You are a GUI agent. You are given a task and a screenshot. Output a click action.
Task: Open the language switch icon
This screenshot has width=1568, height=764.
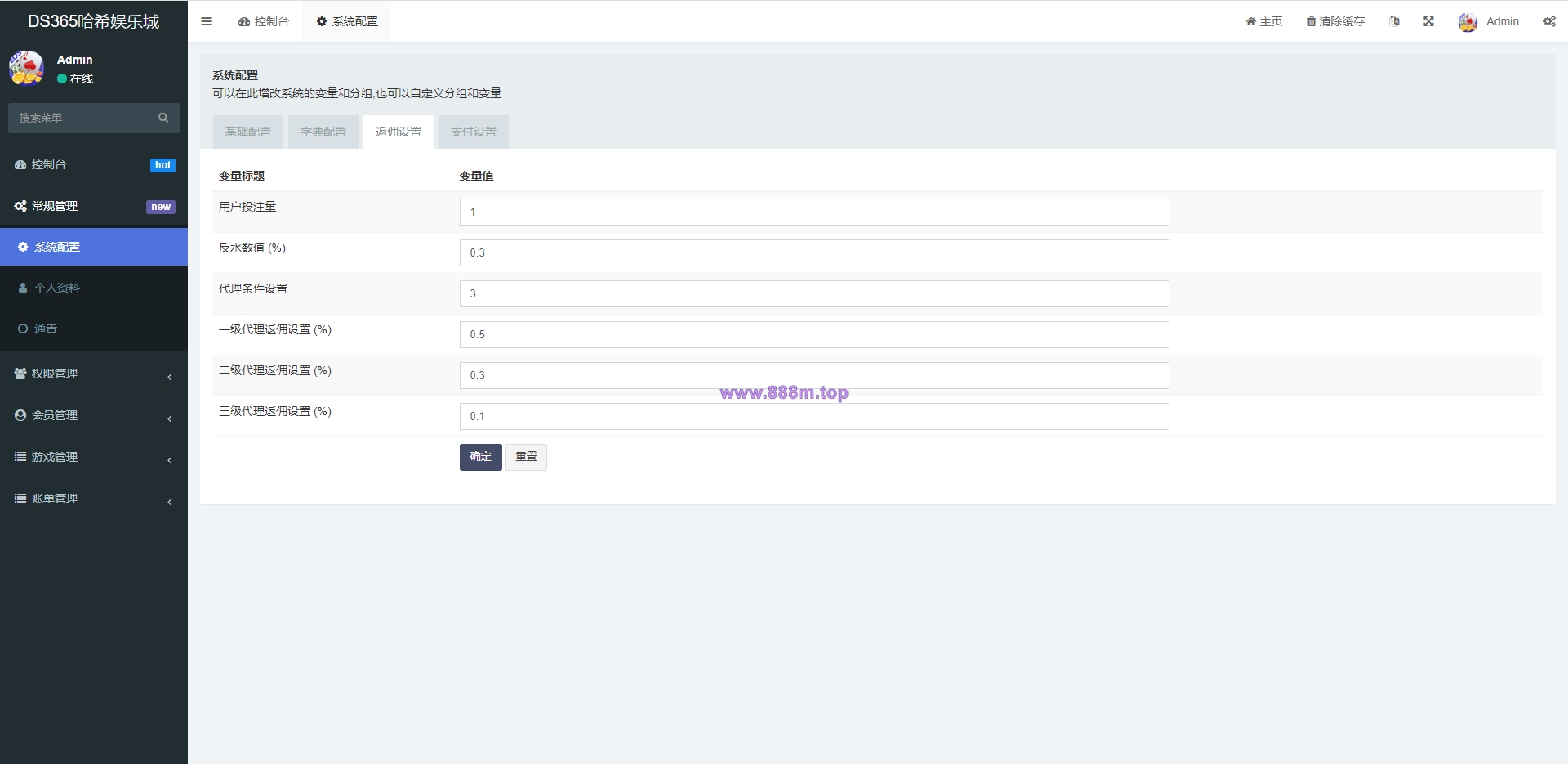tap(1394, 21)
